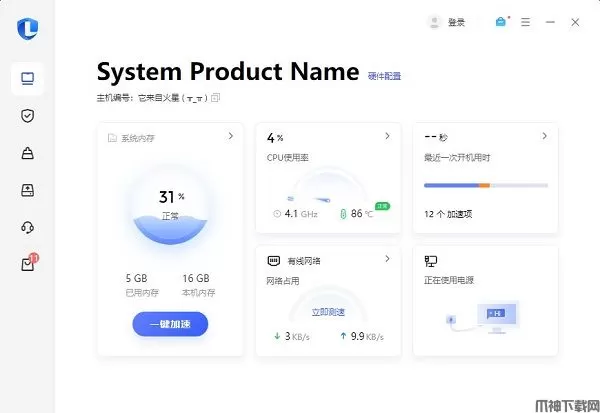600x413 pixels.
Task: Click the 一键加速 boost button
Action: (x=170, y=324)
